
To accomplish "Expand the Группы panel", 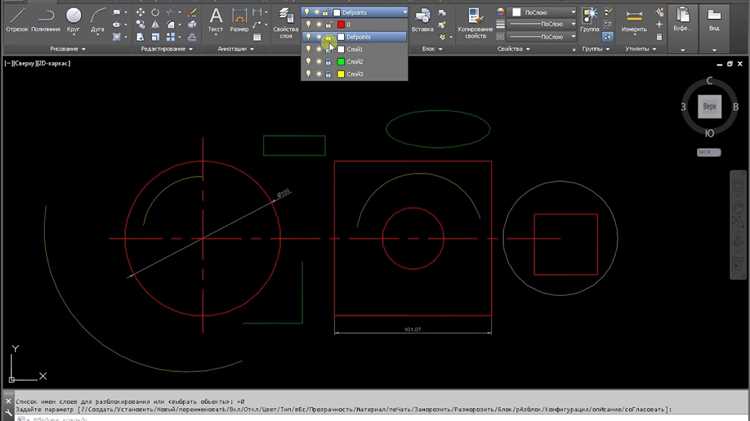I will coord(596,49).
